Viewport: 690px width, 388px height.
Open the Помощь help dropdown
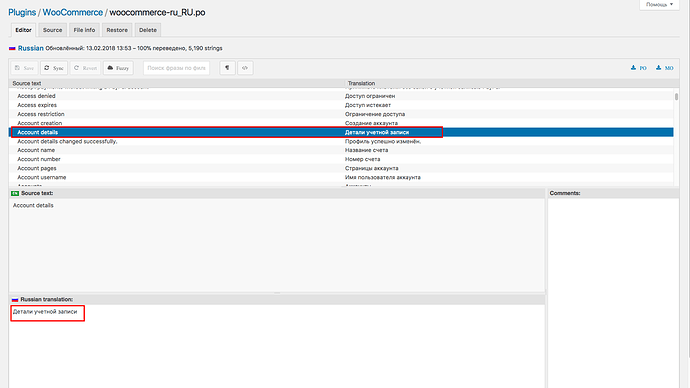[659, 4]
